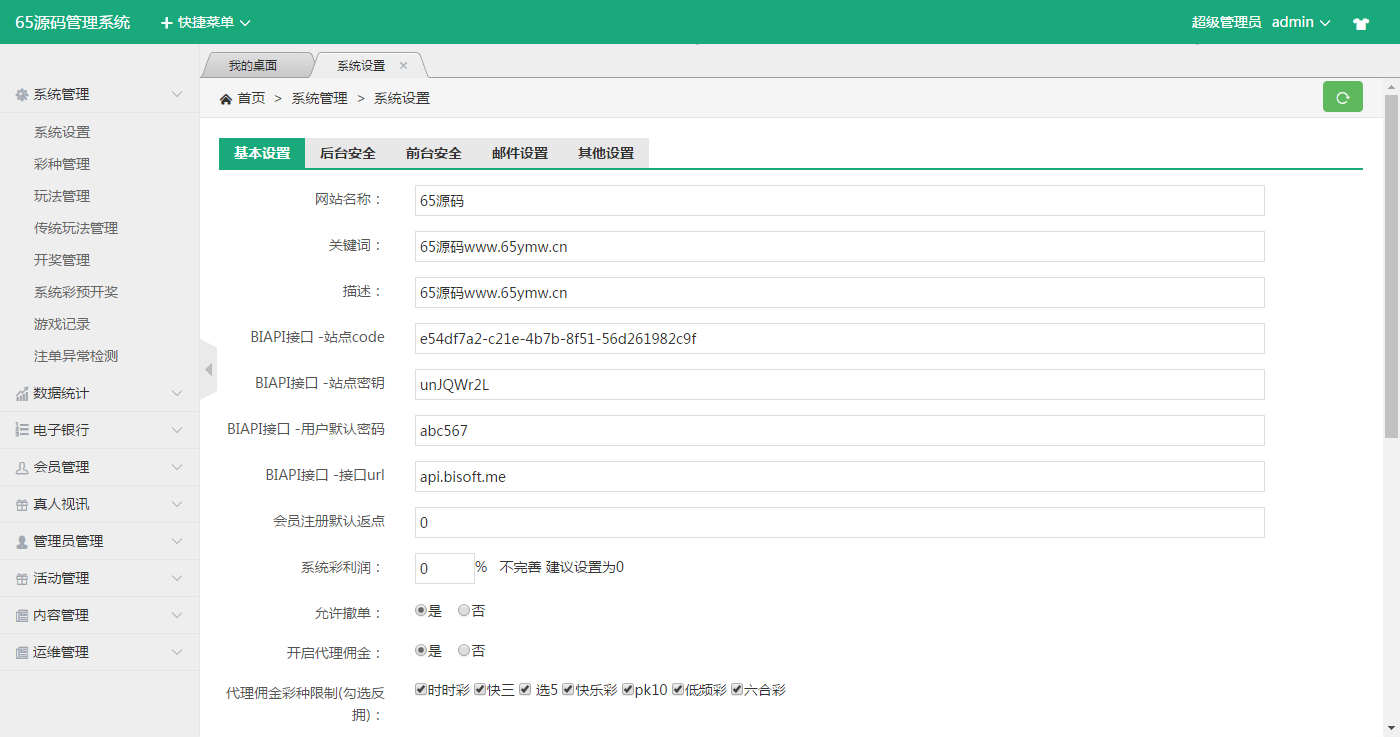Click the person icon beside 管理员管理
The image size is (1400, 737).
(x=22, y=542)
